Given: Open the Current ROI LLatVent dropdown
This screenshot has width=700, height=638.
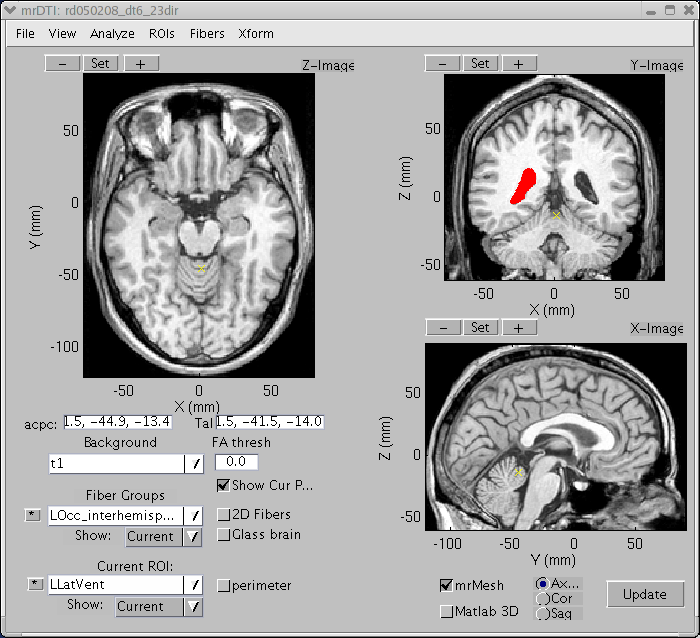Looking at the screenshot, I should [x=196, y=584].
